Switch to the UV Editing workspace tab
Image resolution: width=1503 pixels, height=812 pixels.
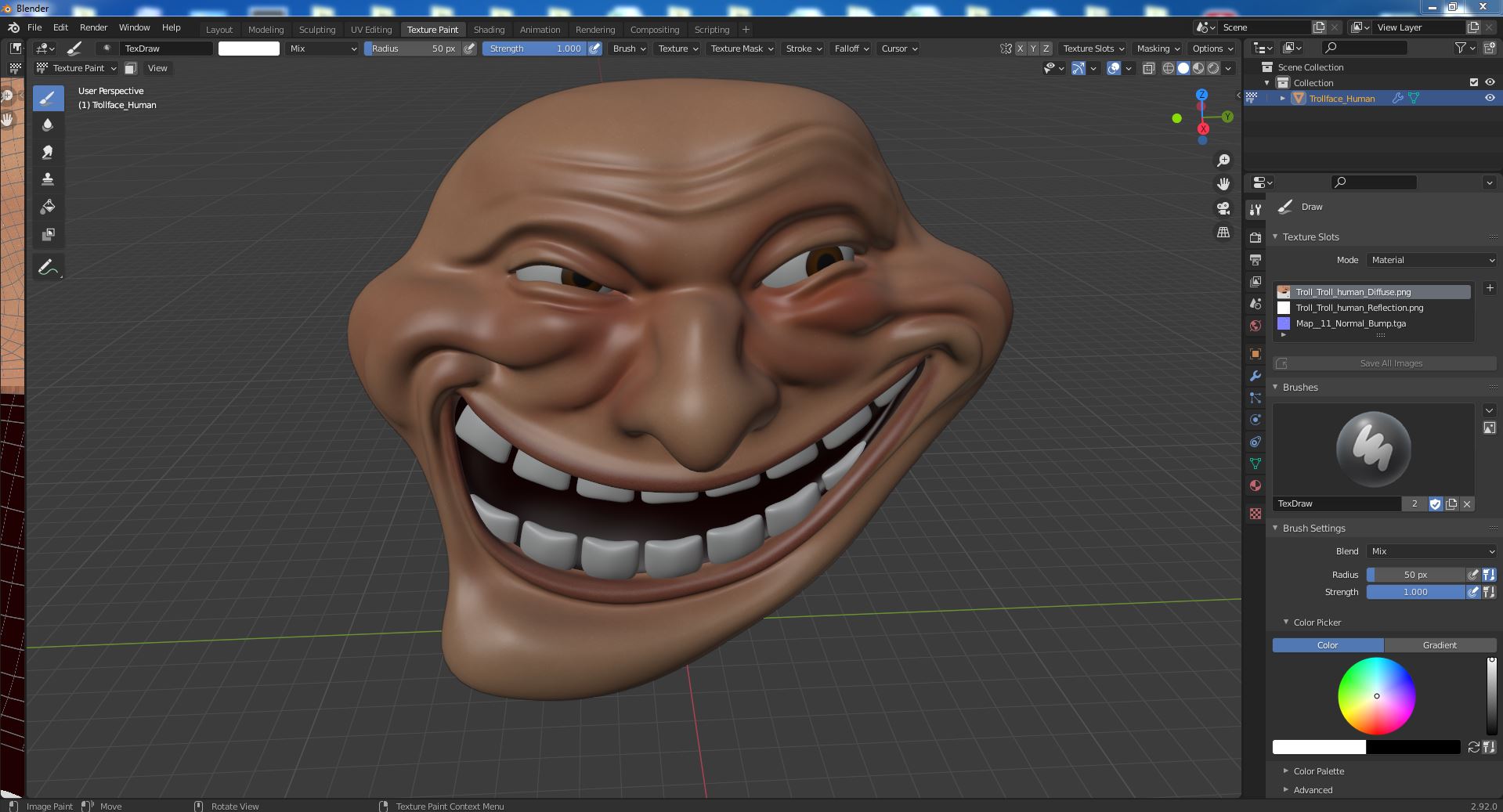point(371,30)
